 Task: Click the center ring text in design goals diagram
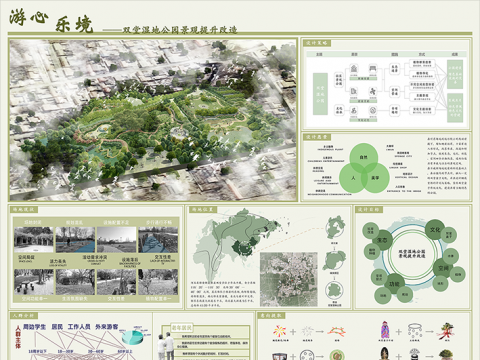[x=412, y=254]
